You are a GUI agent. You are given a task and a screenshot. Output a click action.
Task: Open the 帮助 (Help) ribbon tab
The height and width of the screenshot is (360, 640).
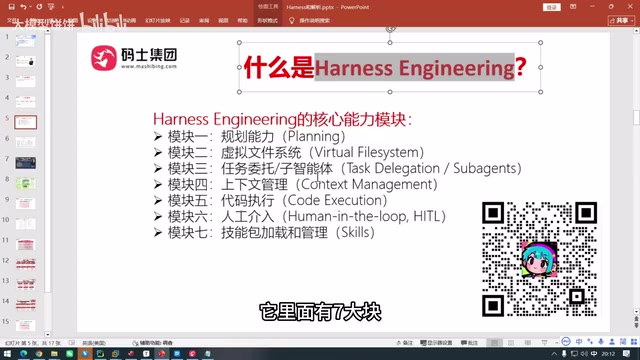click(x=242, y=20)
